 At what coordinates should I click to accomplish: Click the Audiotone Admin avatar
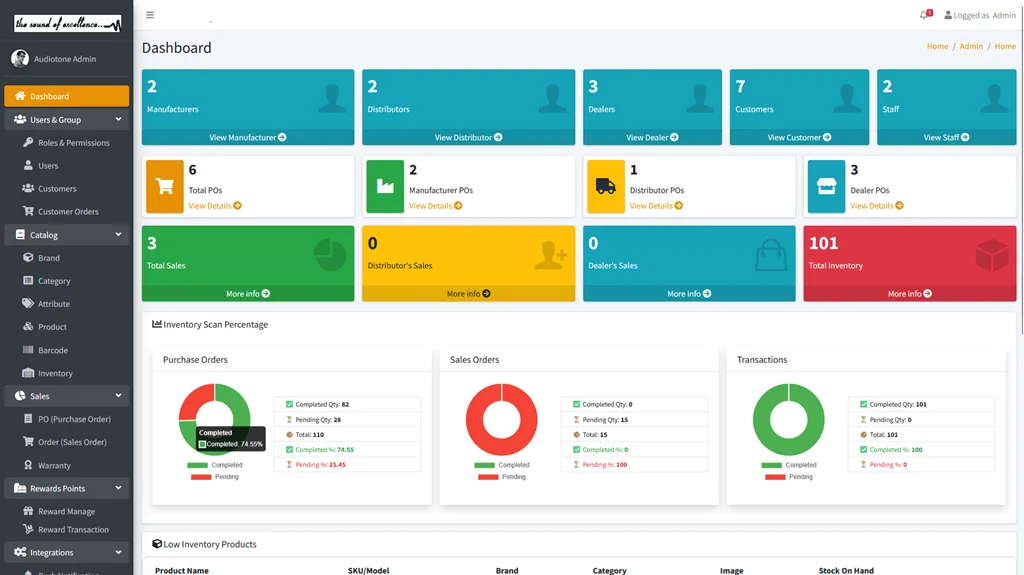pos(20,59)
